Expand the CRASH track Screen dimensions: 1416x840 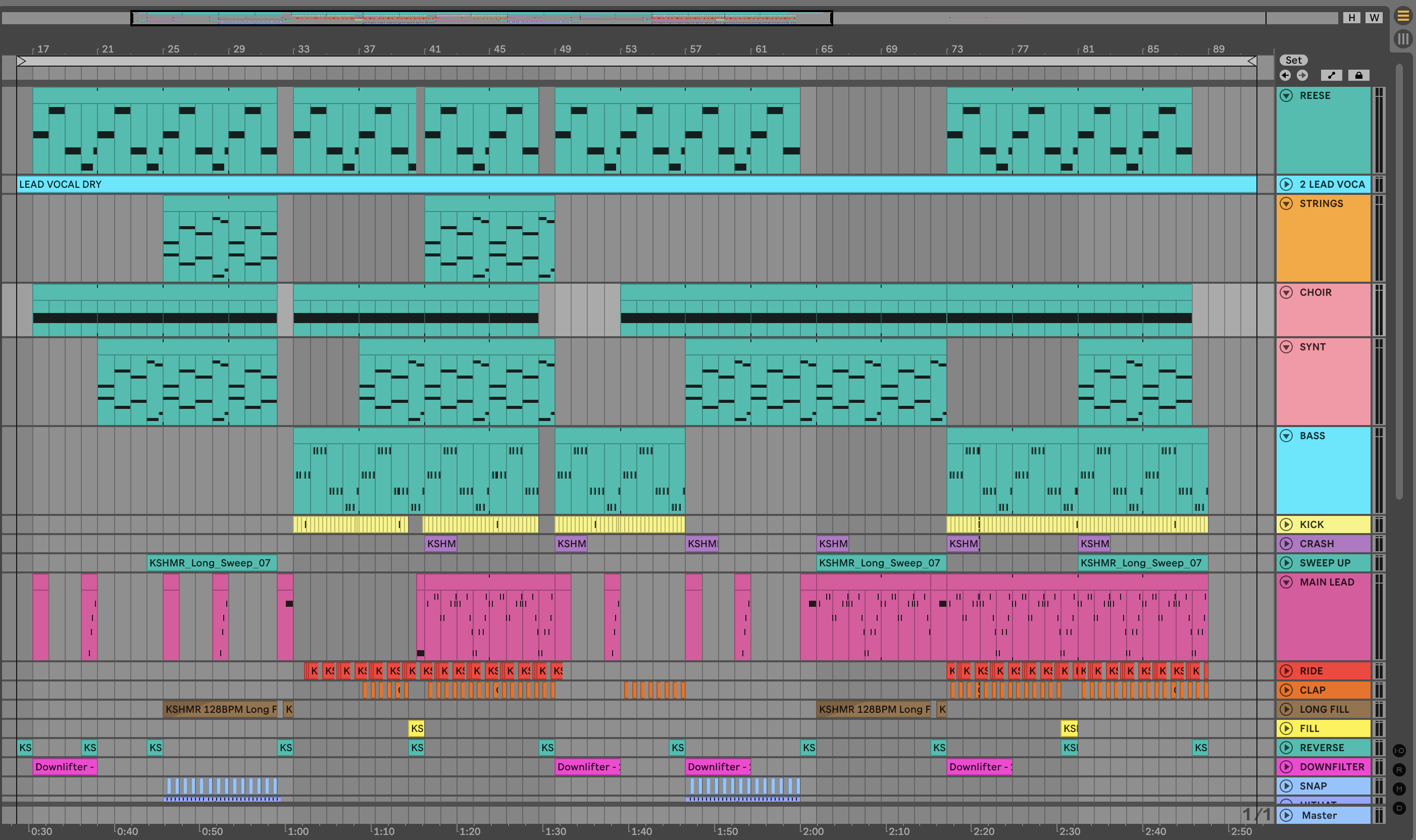coord(1286,544)
